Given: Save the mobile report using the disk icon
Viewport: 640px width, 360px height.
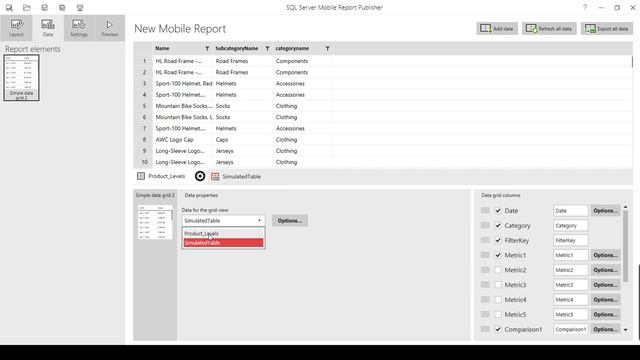Looking at the screenshot, I should point(44,7).
